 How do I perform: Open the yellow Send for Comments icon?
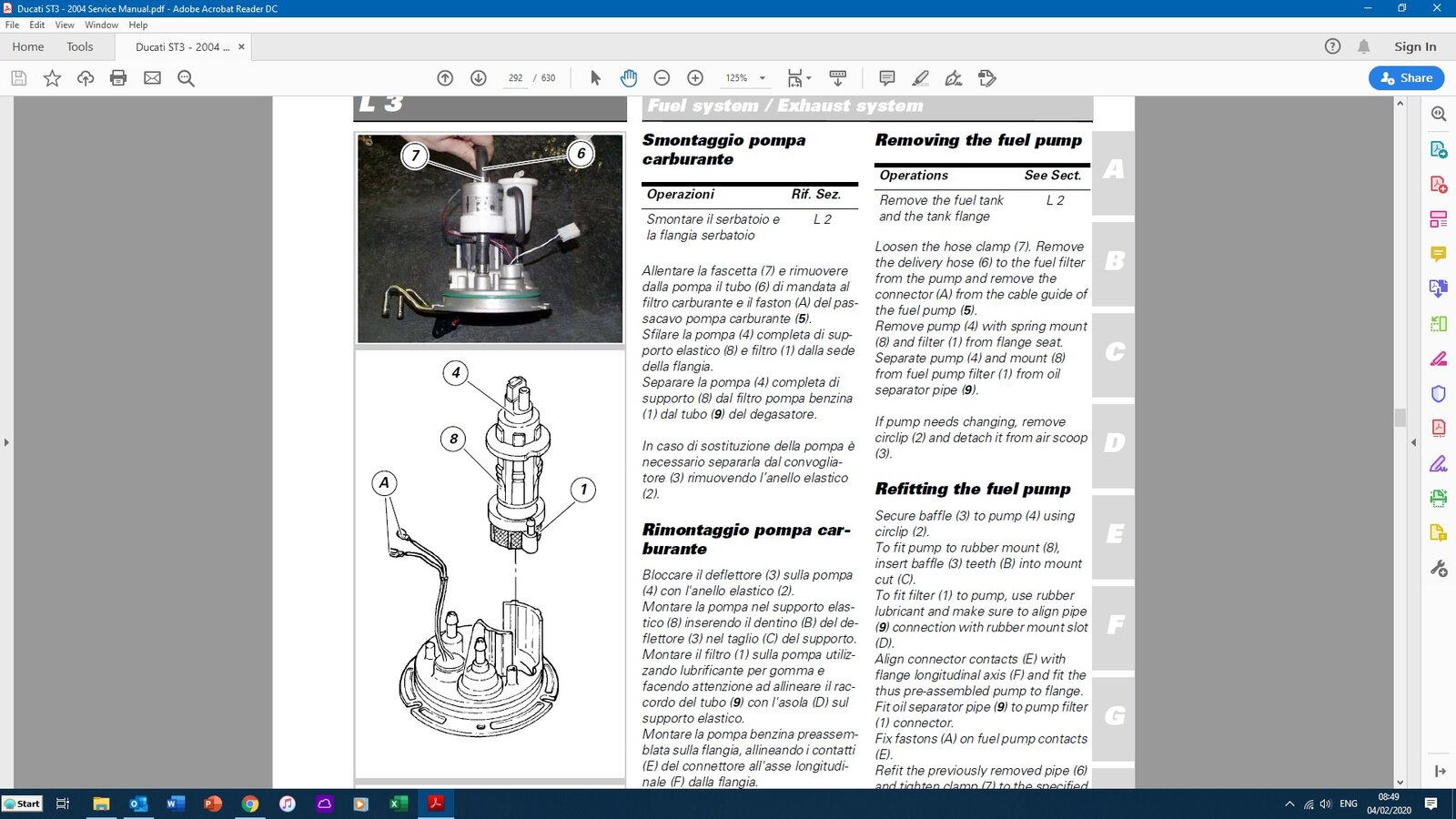[1439, 533]
